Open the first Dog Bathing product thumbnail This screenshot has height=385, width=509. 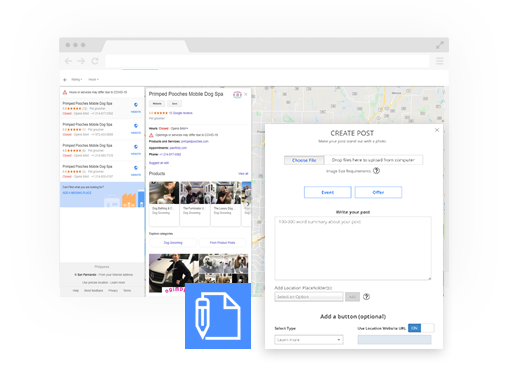click(x=164, y=193)
